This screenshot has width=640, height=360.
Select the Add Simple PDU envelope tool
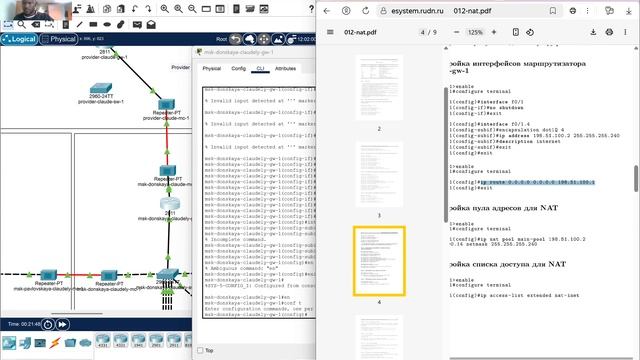click(137, 25)
